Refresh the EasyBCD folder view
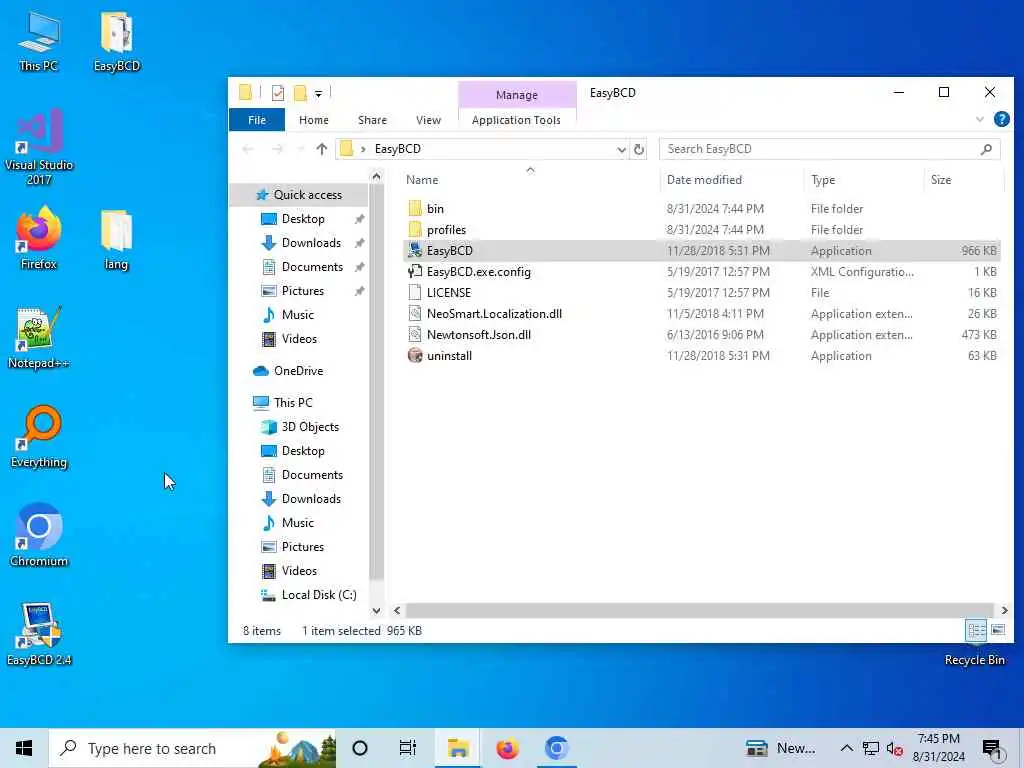The width and height of the screenshot is (1024, 768). click(x=639, y=149)
